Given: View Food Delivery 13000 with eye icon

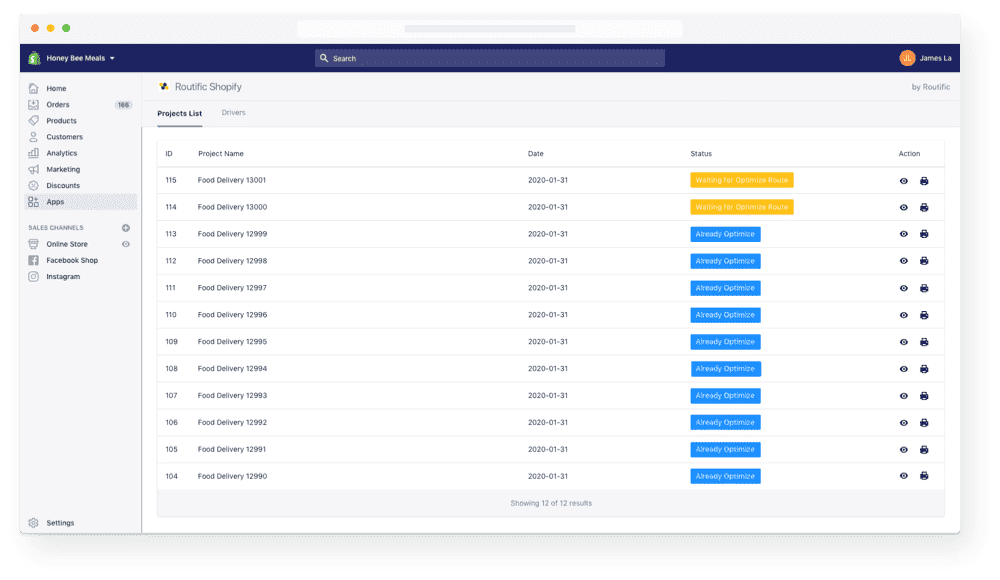Looking at the screenshot, I should 904,208.
